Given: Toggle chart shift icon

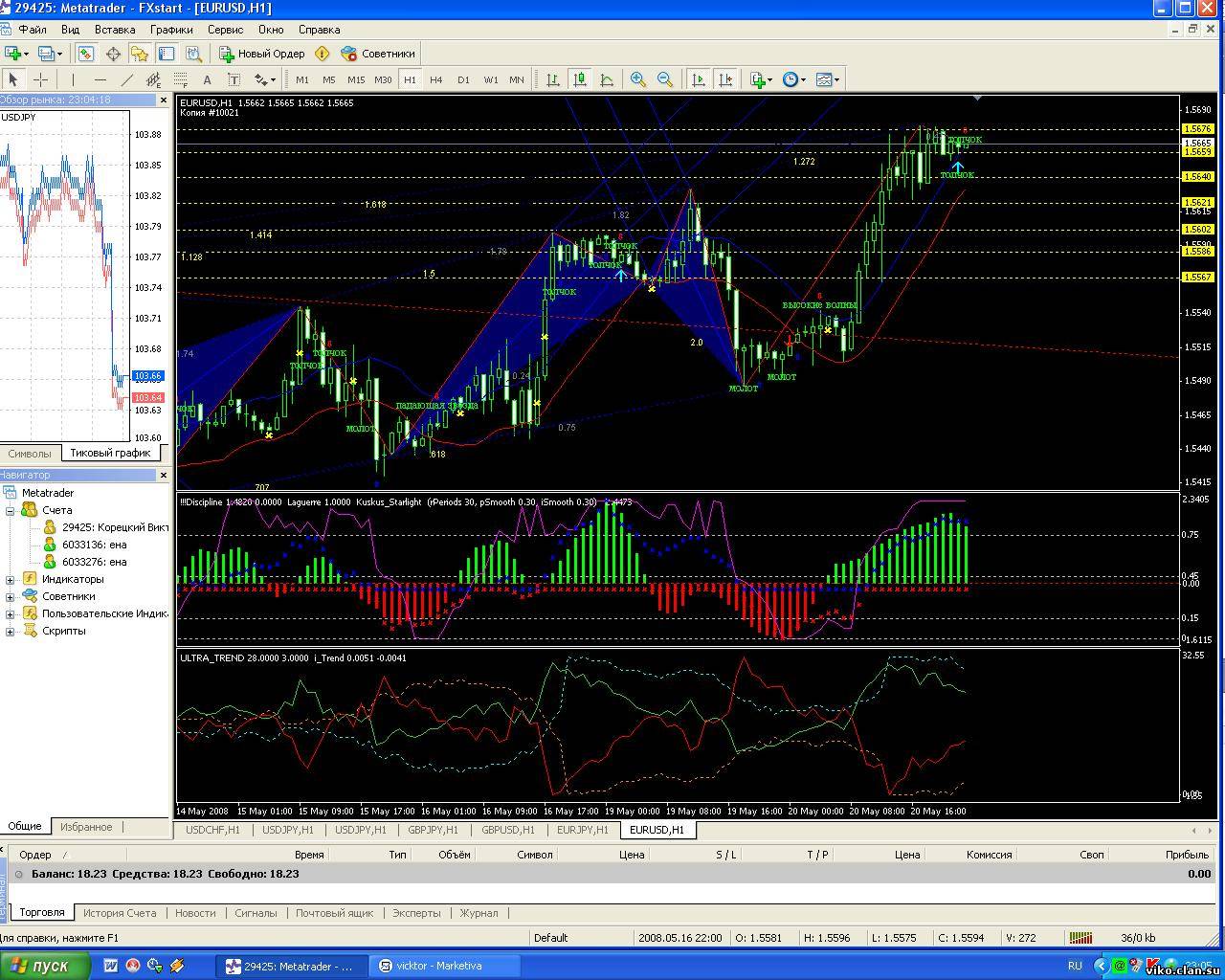Looking at the screenshot, I should [x=725, y=79].
